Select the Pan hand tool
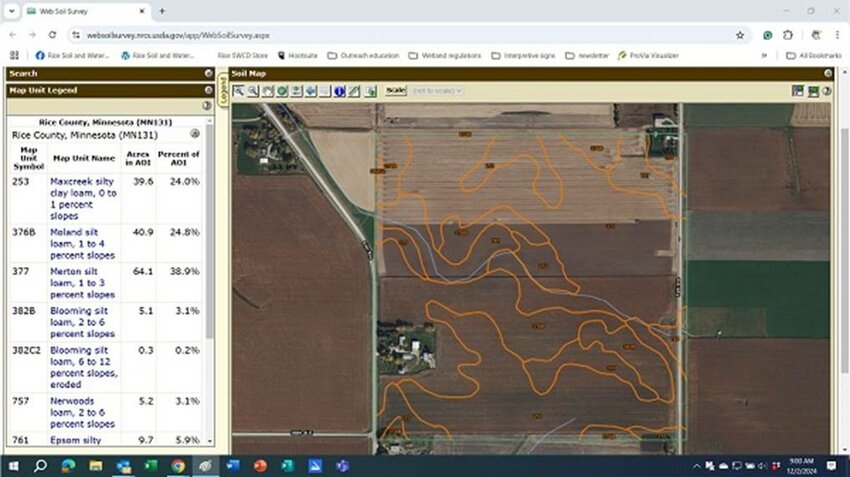 coord(268,91)
